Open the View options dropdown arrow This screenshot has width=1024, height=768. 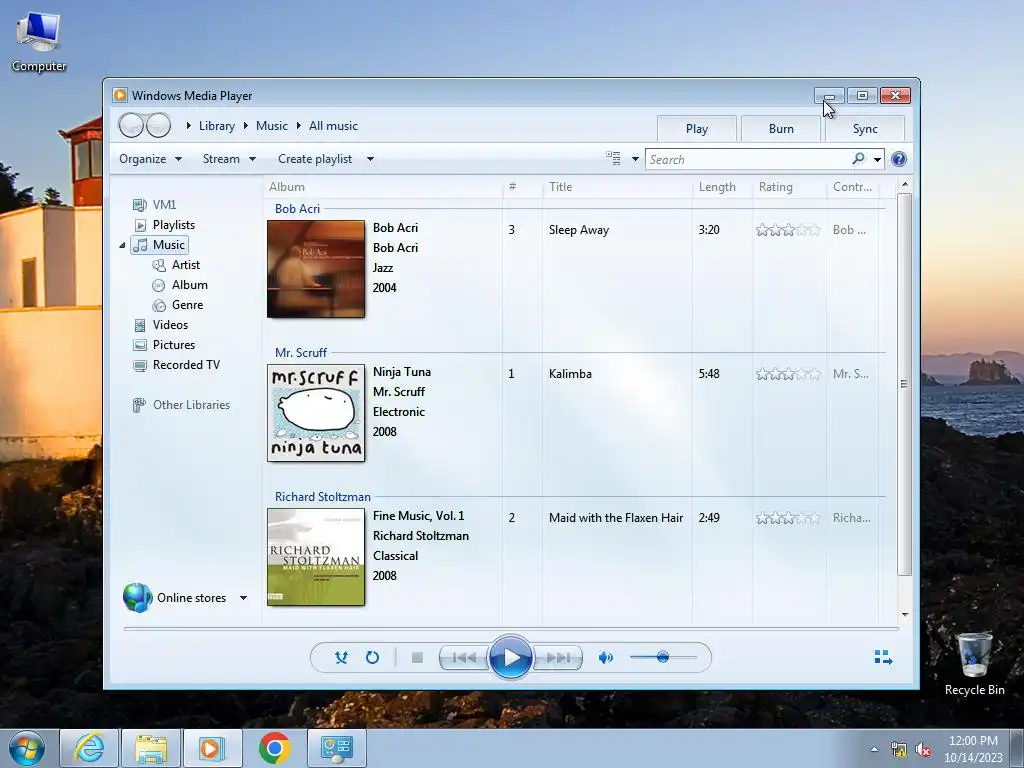coord(635,159)
